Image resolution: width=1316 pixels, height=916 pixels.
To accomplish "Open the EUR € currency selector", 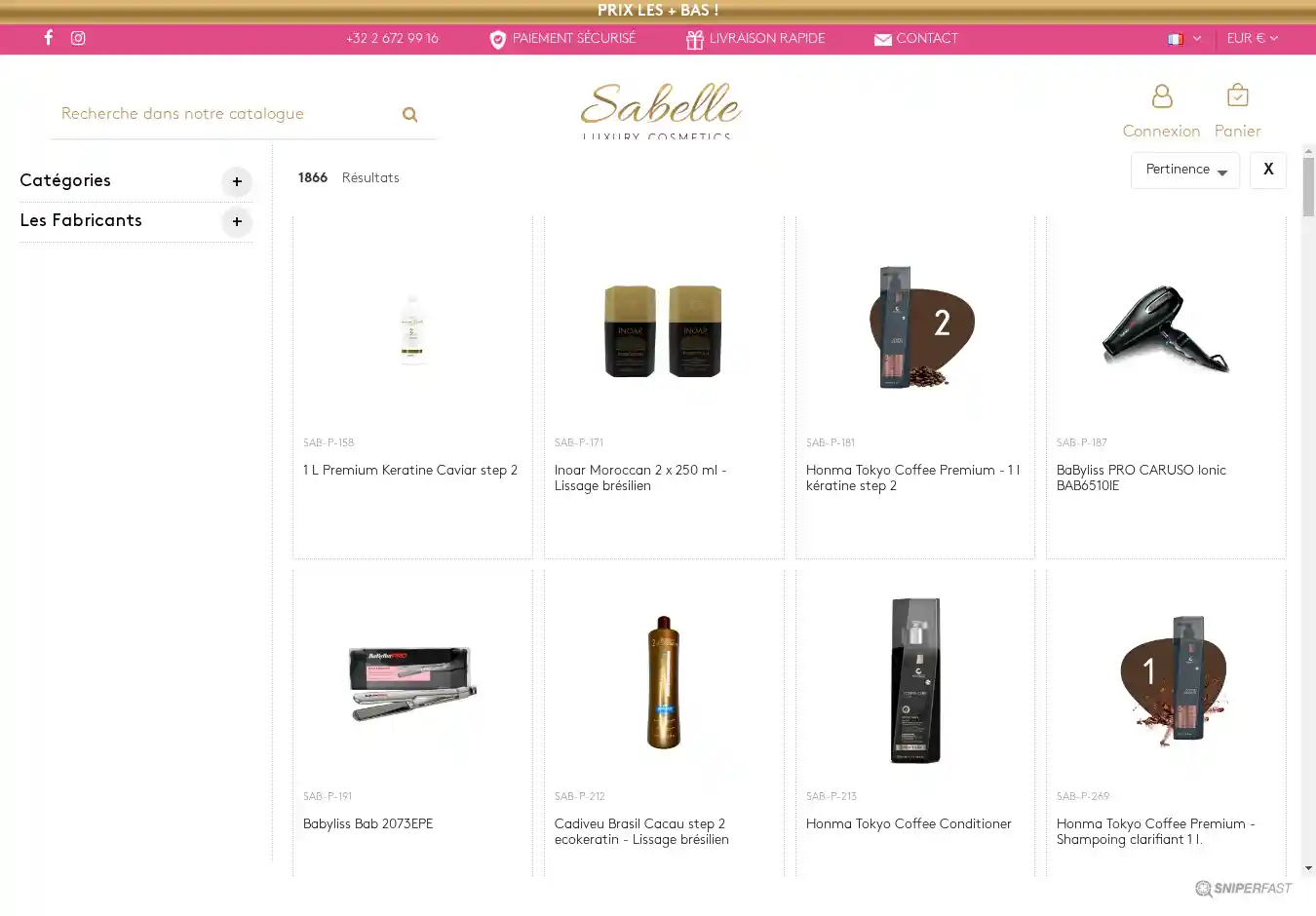I will pos(1252,39).
